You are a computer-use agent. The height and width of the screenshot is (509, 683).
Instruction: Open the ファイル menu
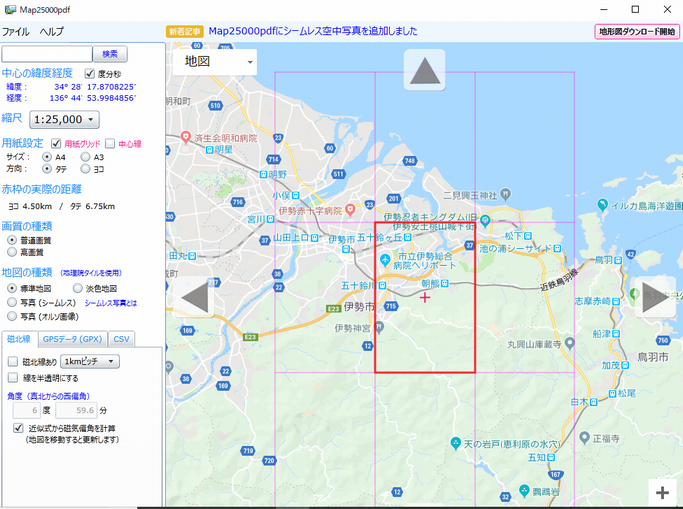[16, 31]
